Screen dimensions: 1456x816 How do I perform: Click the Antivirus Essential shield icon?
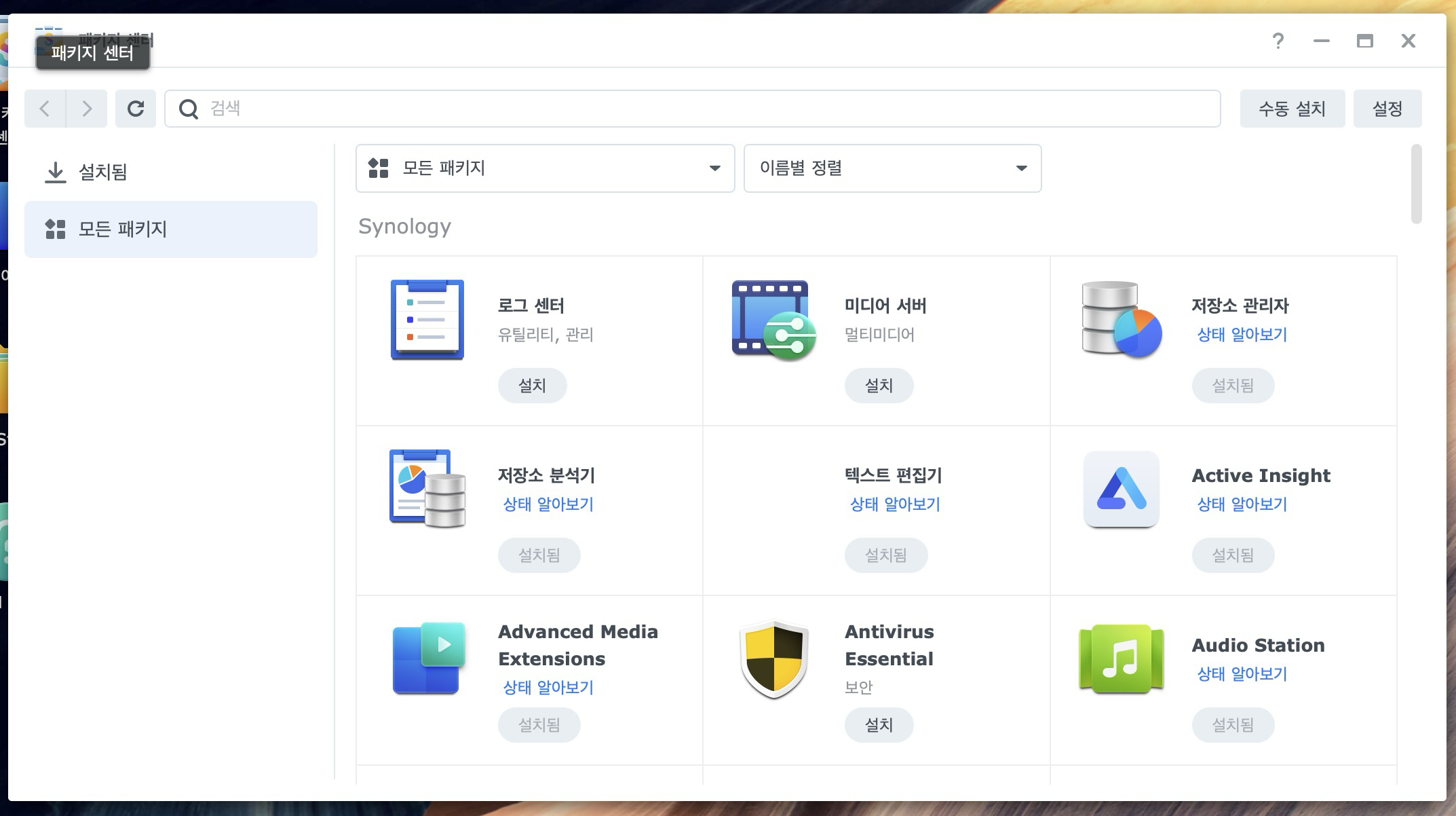773,659
